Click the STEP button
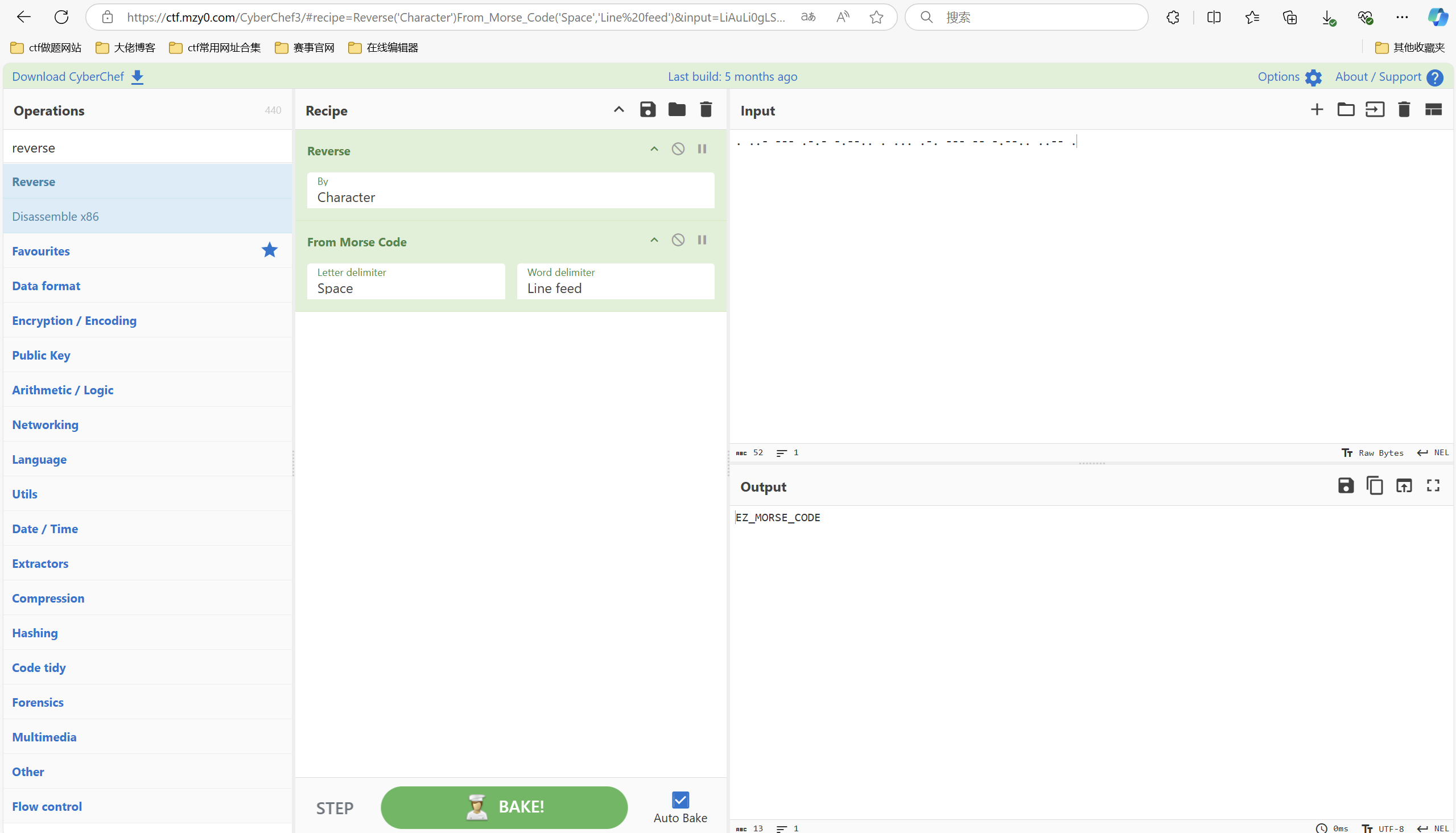Viewport: 1456px width, 833px height. (335, 809)
